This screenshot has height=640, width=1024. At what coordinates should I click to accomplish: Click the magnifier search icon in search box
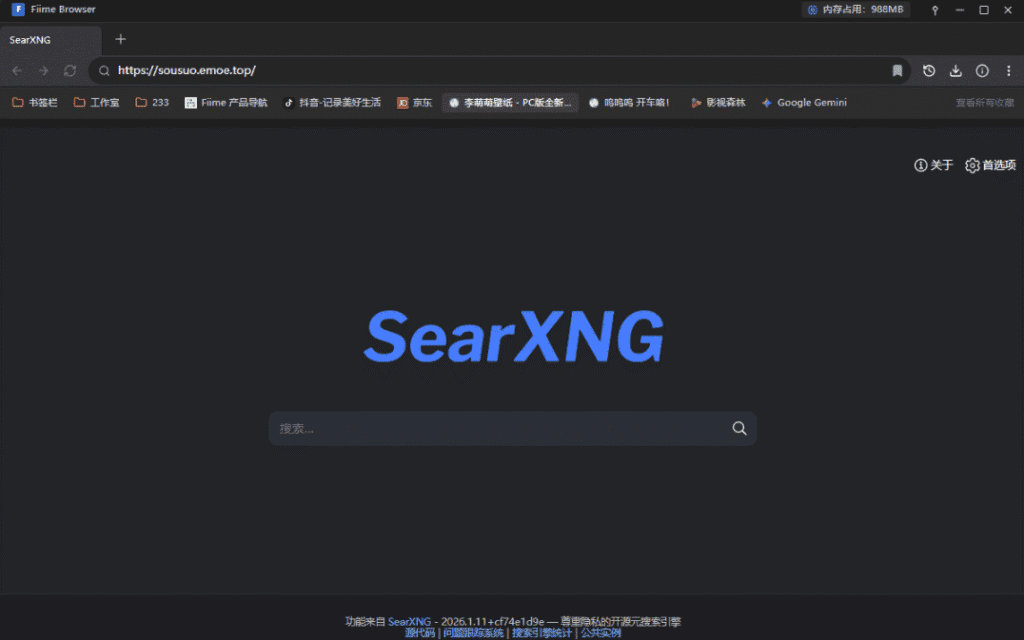pos(739,428)
